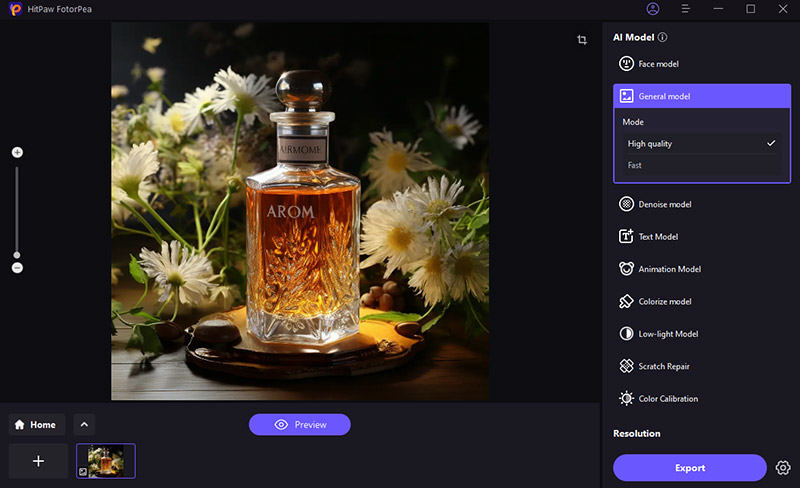Click the Color Calibration sun icon
This screenshot has height=488, width=800.
tap(626, 399)
